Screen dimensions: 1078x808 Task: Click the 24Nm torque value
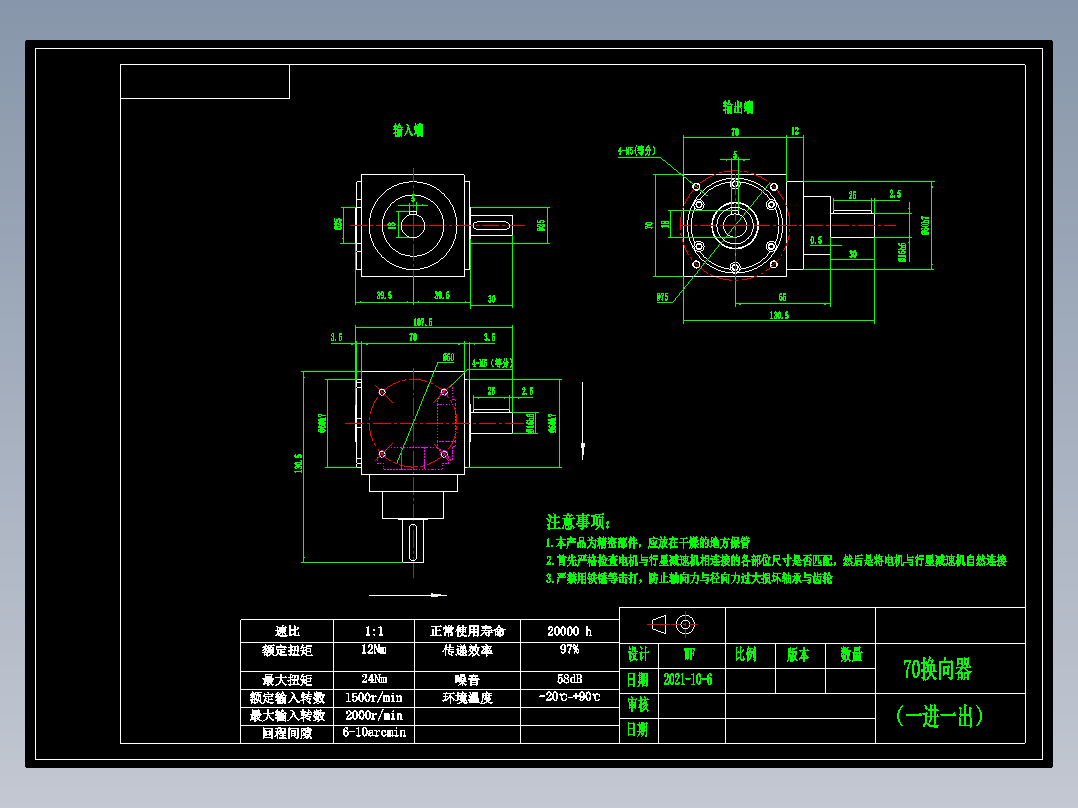click(374, 679)
